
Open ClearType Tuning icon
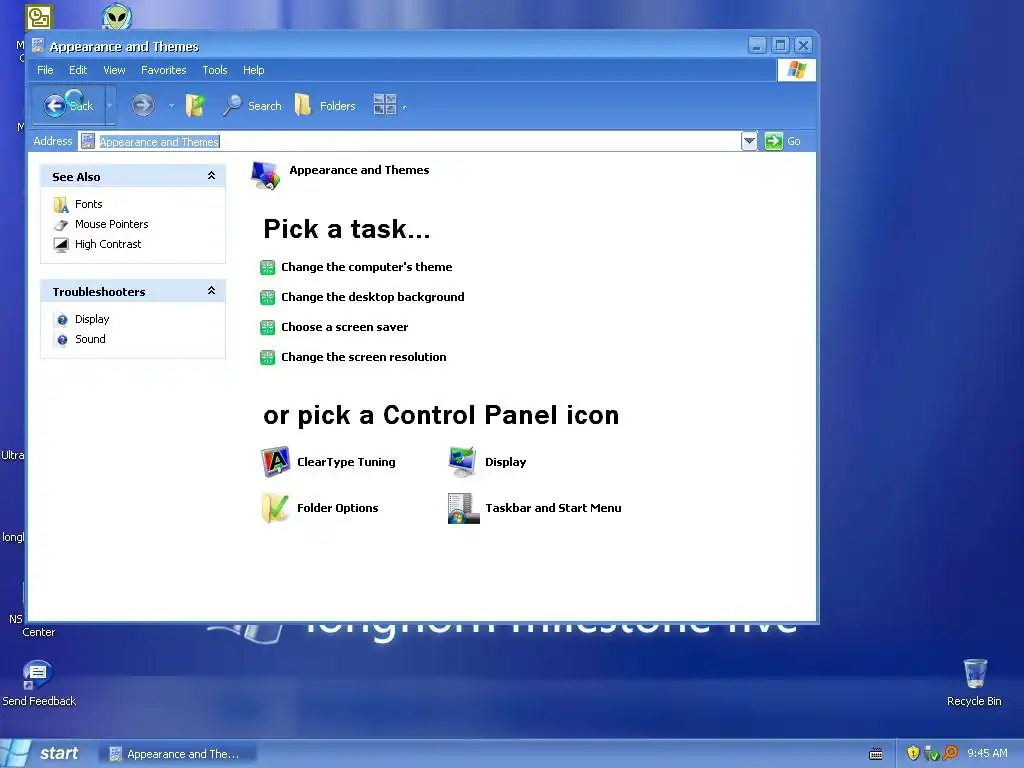tap(275, 462)
